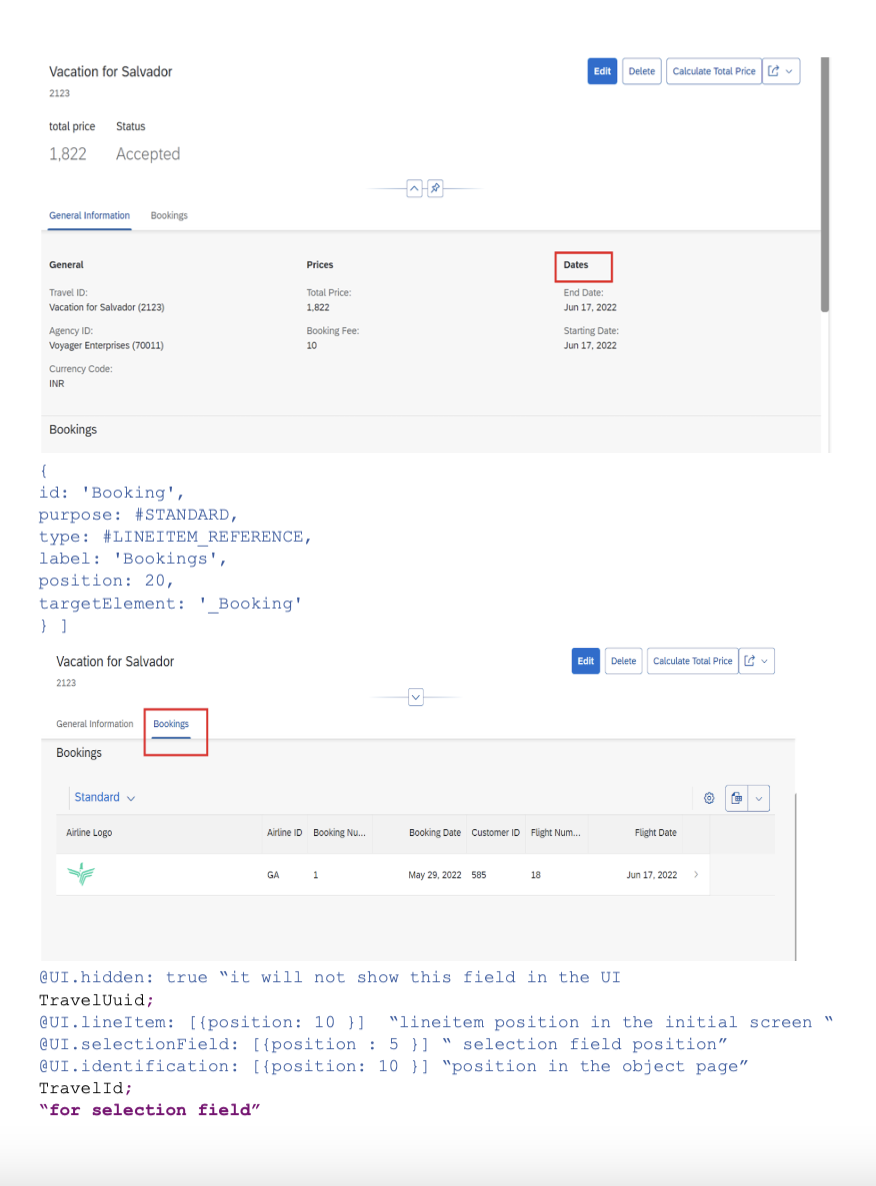Image resolution: width=876 pixels, height=1186 pixels.
Task: Click 'May 29, 2022' booking date cell
Action: pyautogui.click(x=434, y=875)
